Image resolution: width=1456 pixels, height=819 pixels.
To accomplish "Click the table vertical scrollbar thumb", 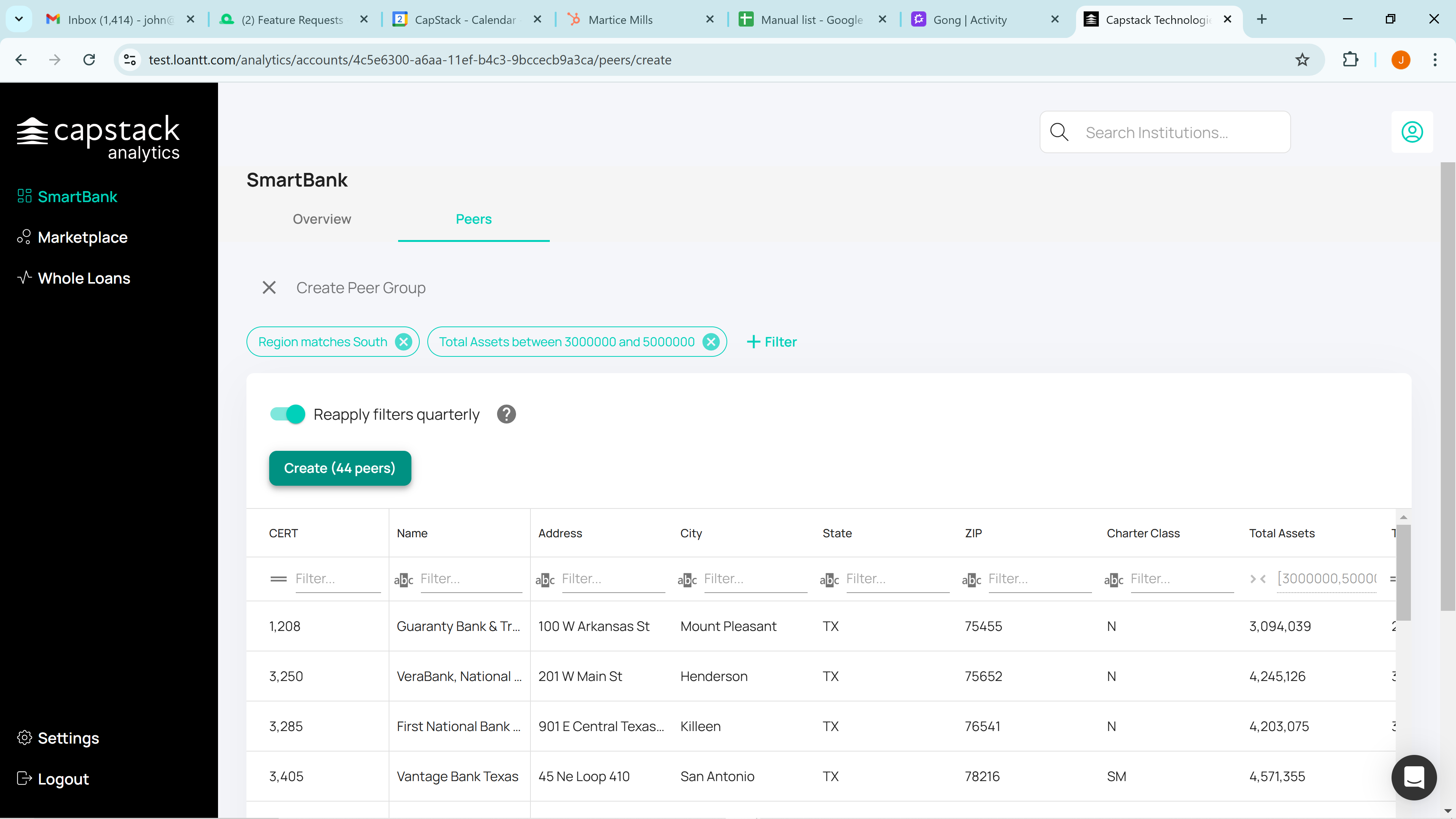I will point(1403,572).
